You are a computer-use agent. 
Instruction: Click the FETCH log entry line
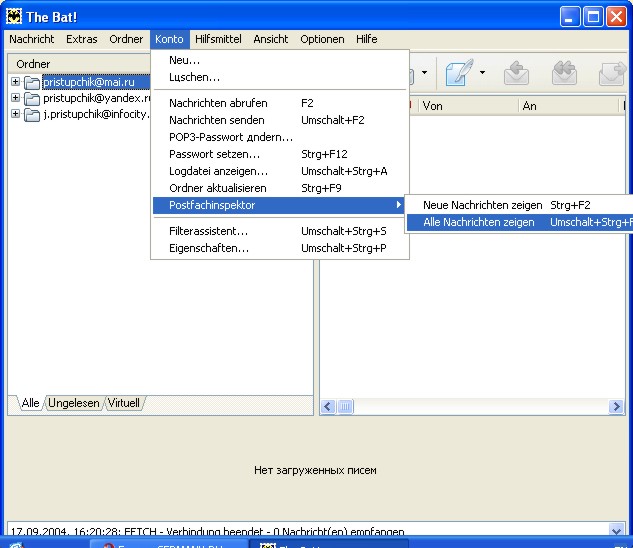(x=208, y=531)
